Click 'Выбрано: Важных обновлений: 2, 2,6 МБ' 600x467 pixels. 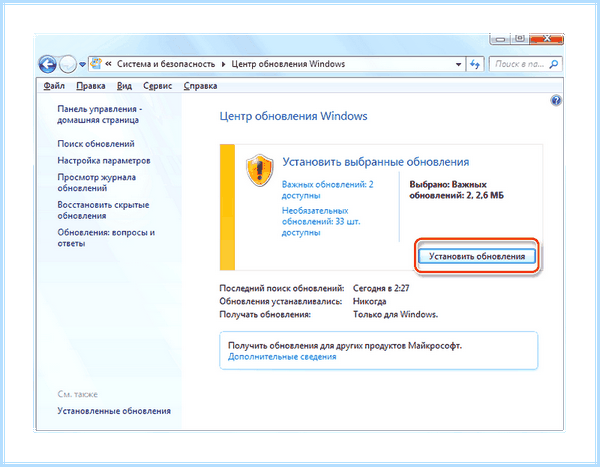(x=457, y=190)
